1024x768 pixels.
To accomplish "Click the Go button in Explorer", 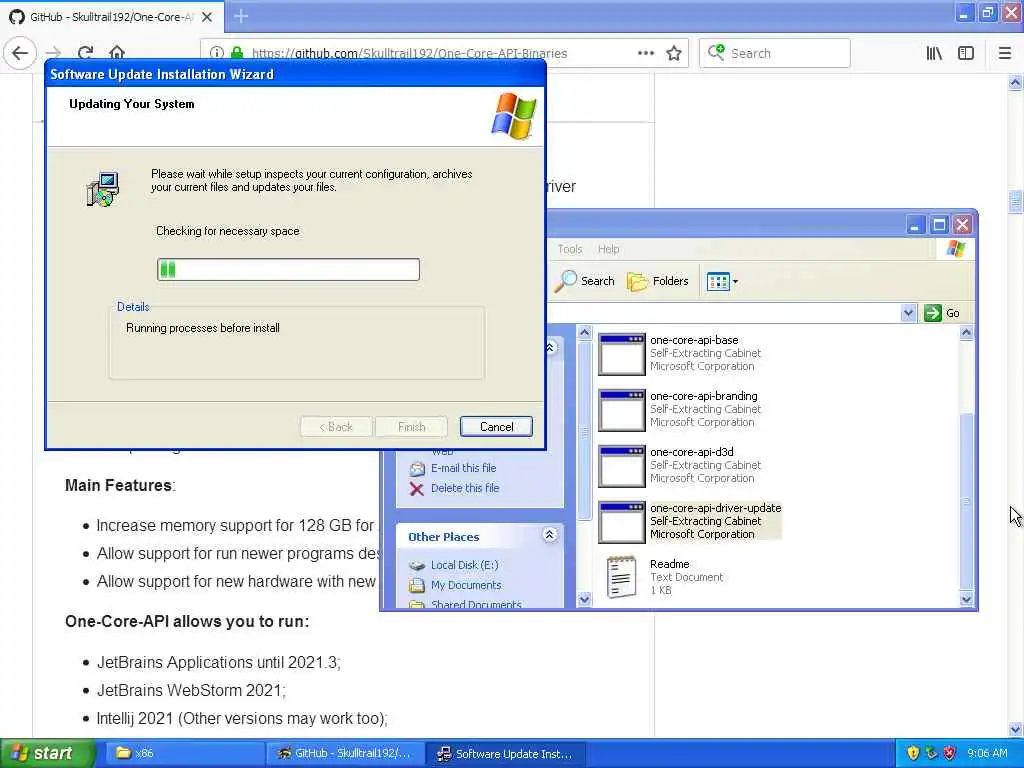I will click(x=942, y=313).
